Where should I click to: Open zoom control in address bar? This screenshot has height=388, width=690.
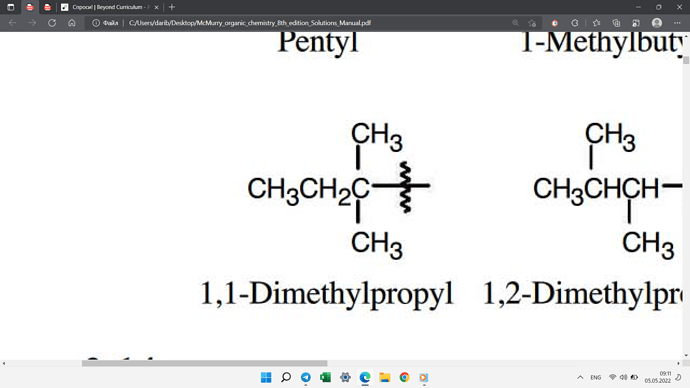click(515, 23)
